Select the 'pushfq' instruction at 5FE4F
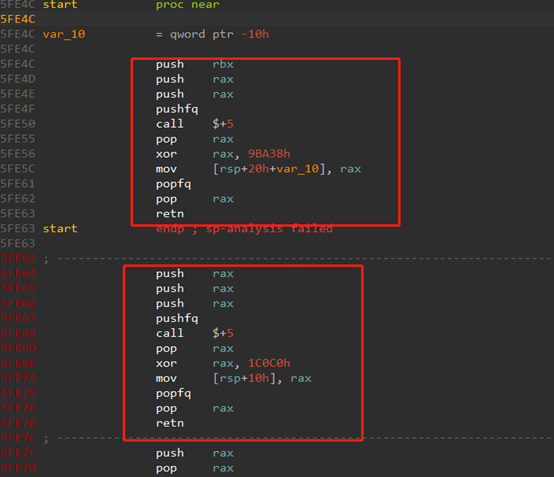 tap(177, 109)
